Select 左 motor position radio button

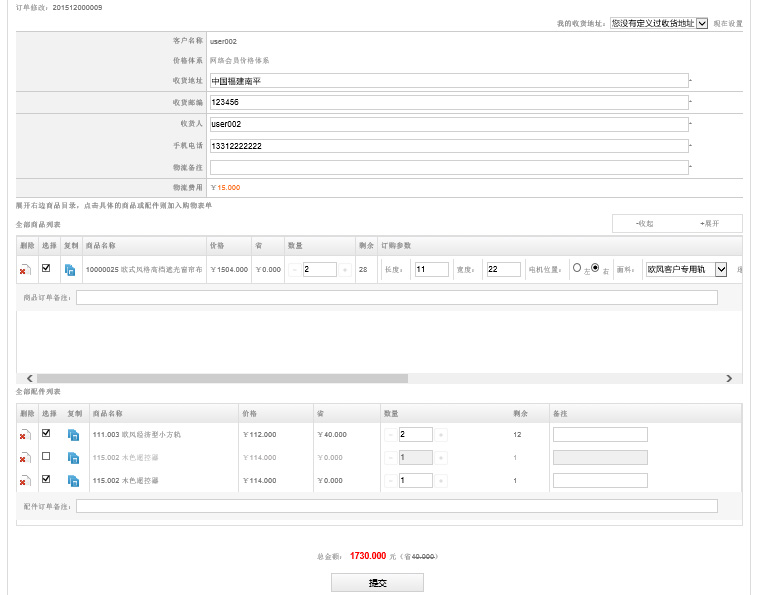click(x=577, y=267)
